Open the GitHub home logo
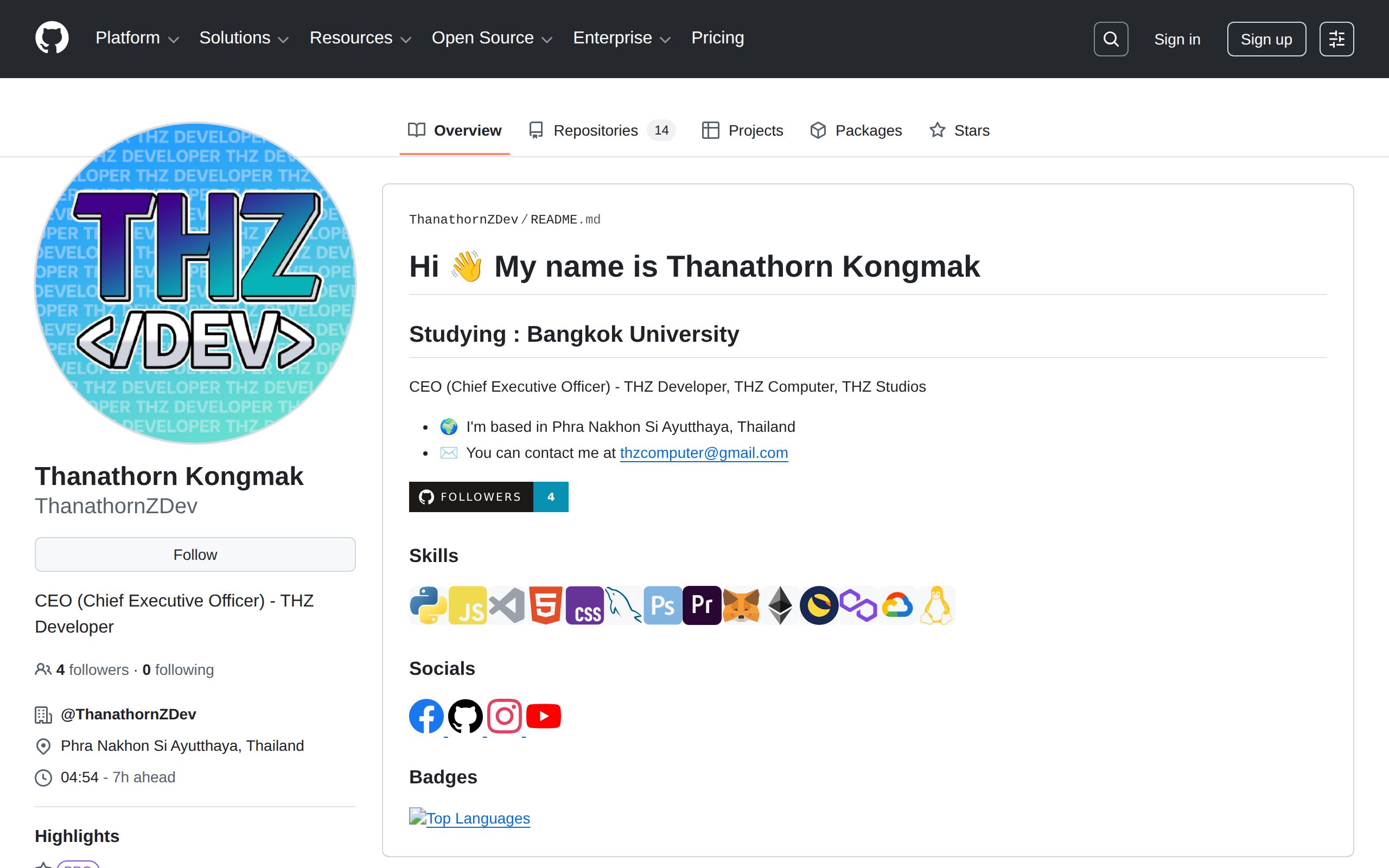 52,39
